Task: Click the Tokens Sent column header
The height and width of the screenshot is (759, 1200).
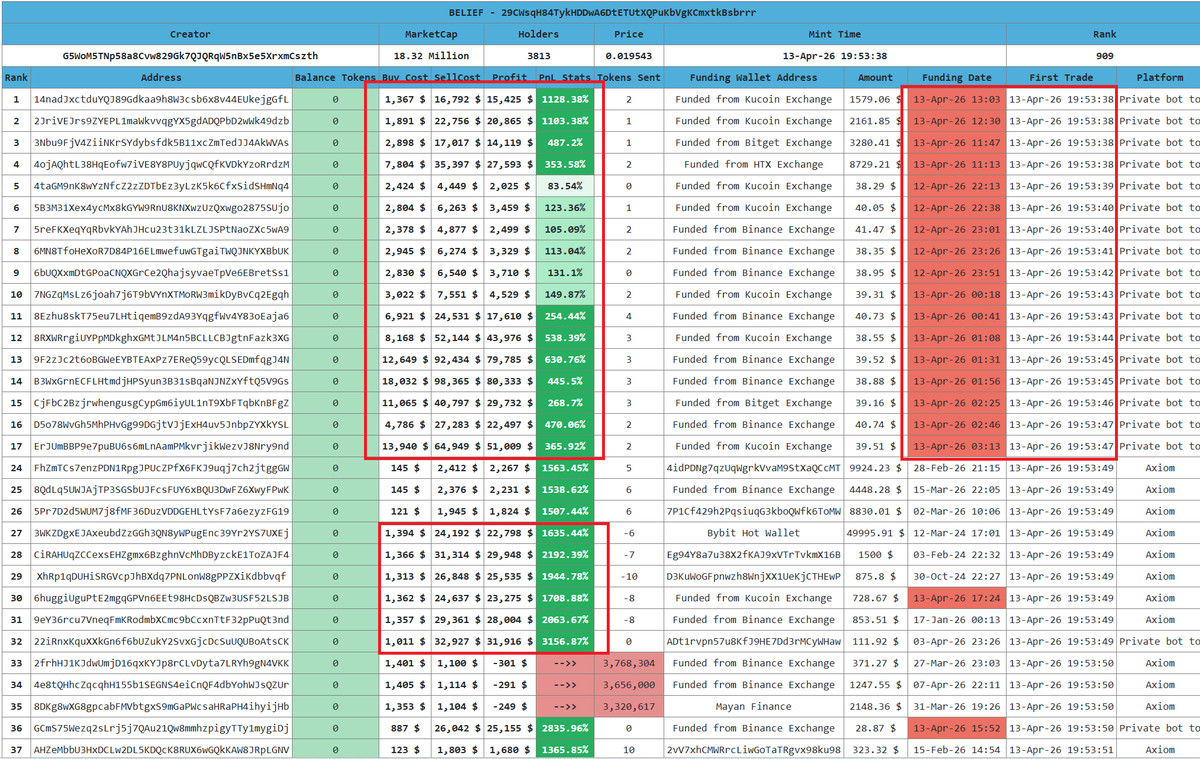Action: click(x=628, y=77)
